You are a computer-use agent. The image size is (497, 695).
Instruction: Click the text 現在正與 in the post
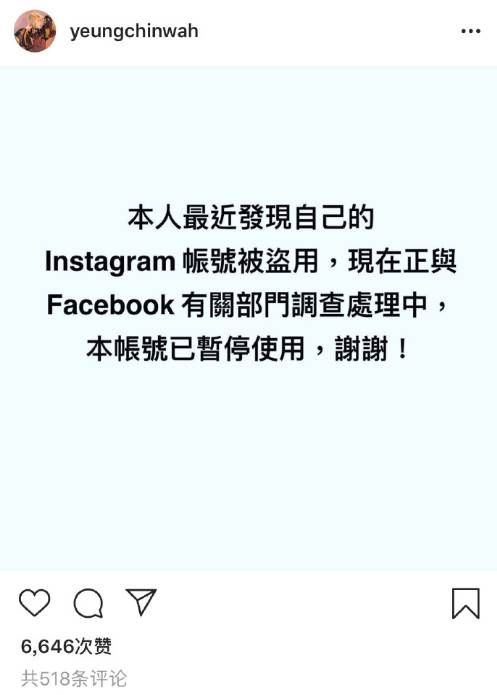tap(402, 262)
